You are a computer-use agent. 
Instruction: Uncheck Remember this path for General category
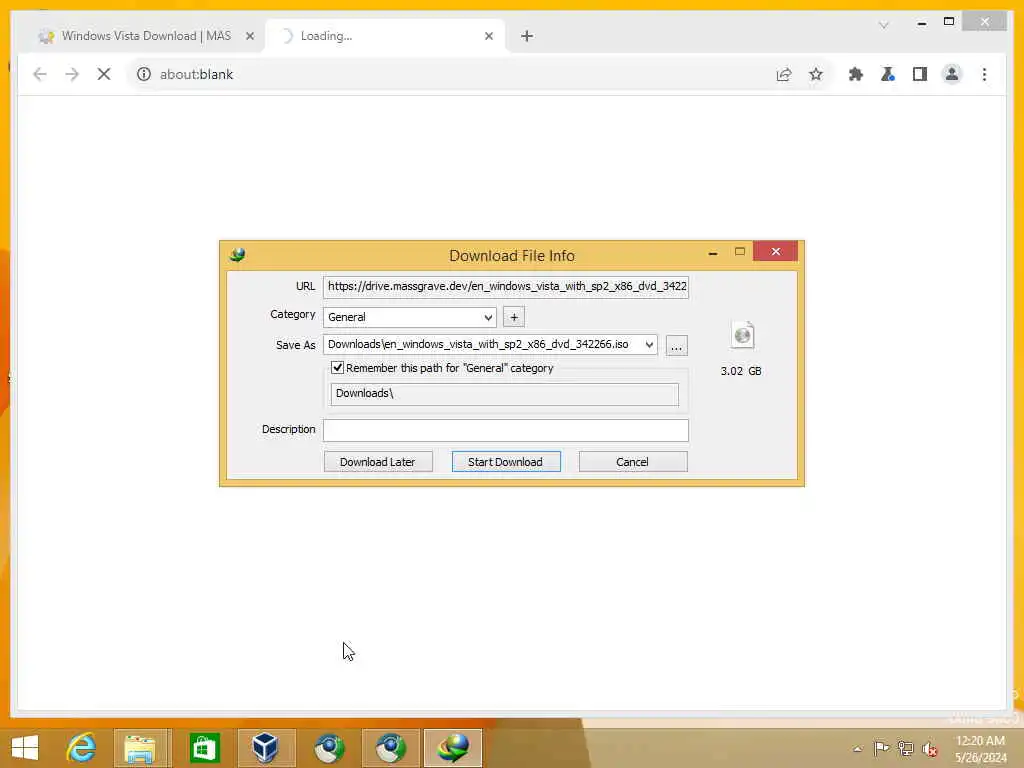point(337,368)
